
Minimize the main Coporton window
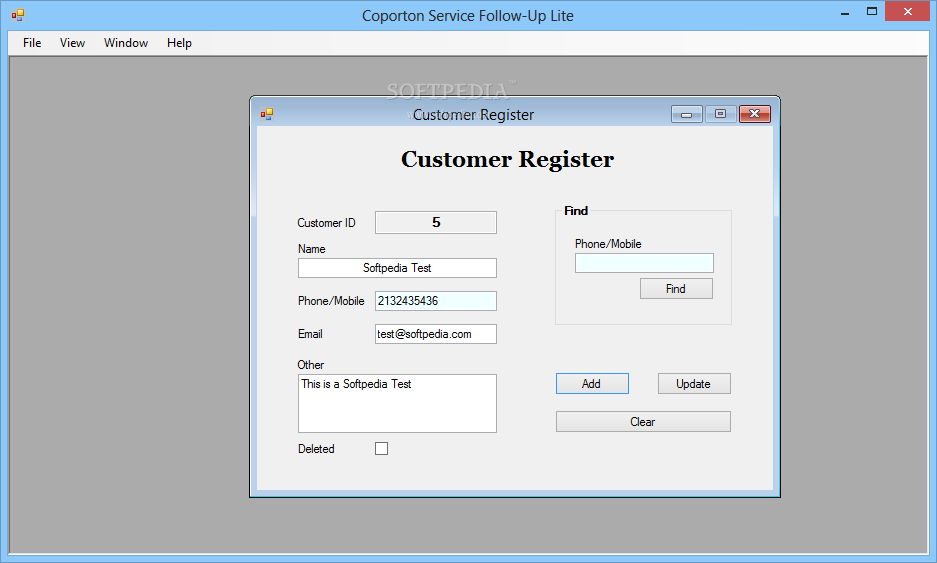pyautogui.click(x=845, y=12)
